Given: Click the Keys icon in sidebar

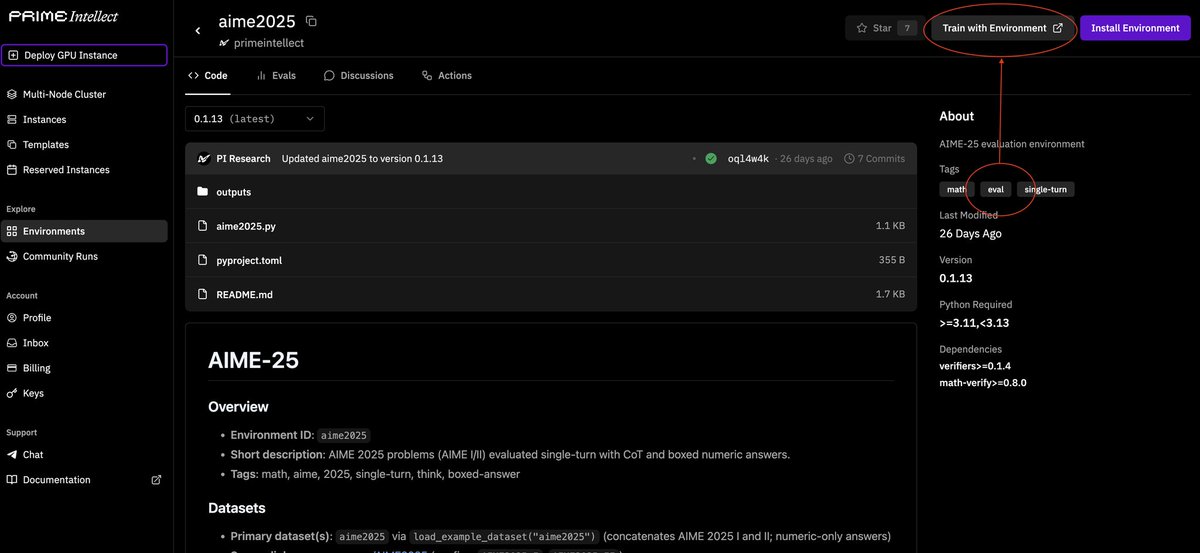Looking at the screenshot, I should (x=12, y=393).
